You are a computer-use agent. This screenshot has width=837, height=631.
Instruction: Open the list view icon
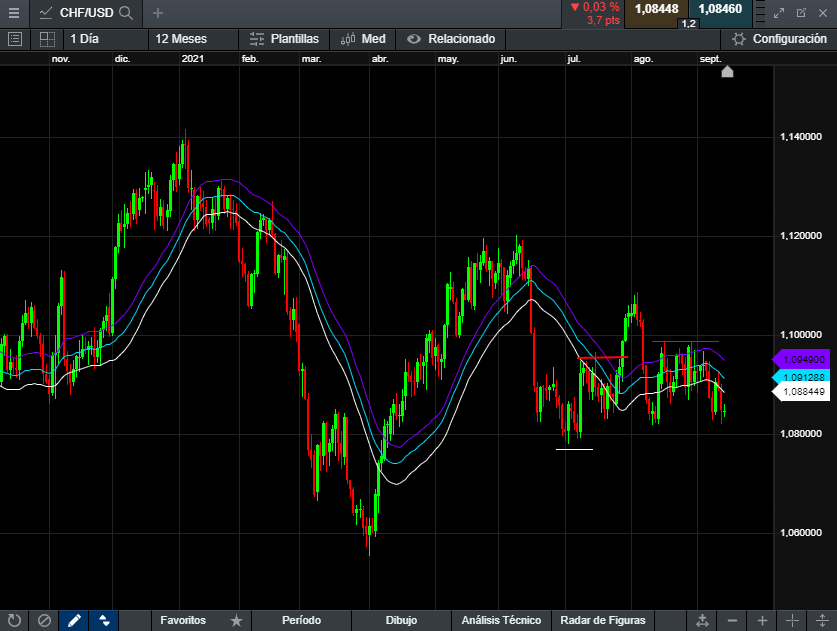[15, 39]
